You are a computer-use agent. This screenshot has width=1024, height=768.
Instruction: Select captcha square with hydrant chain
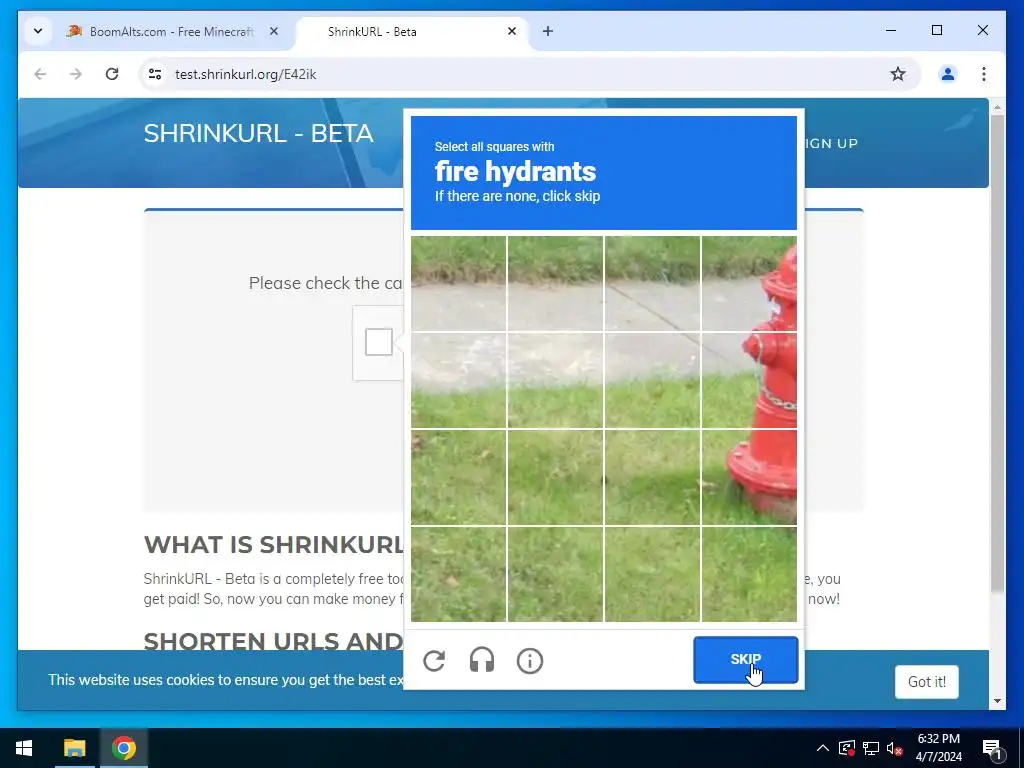(750, 380)
